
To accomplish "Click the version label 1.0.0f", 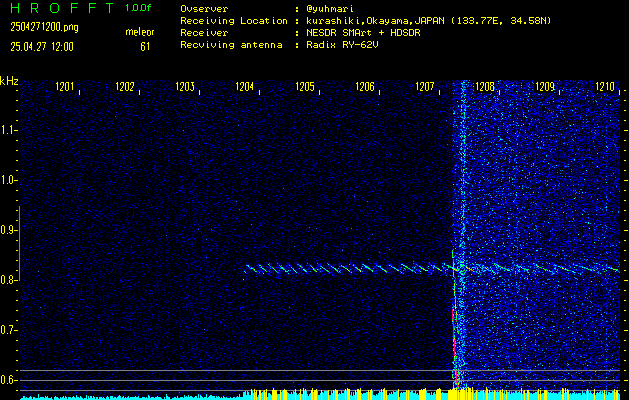I will tap(138, 8).
